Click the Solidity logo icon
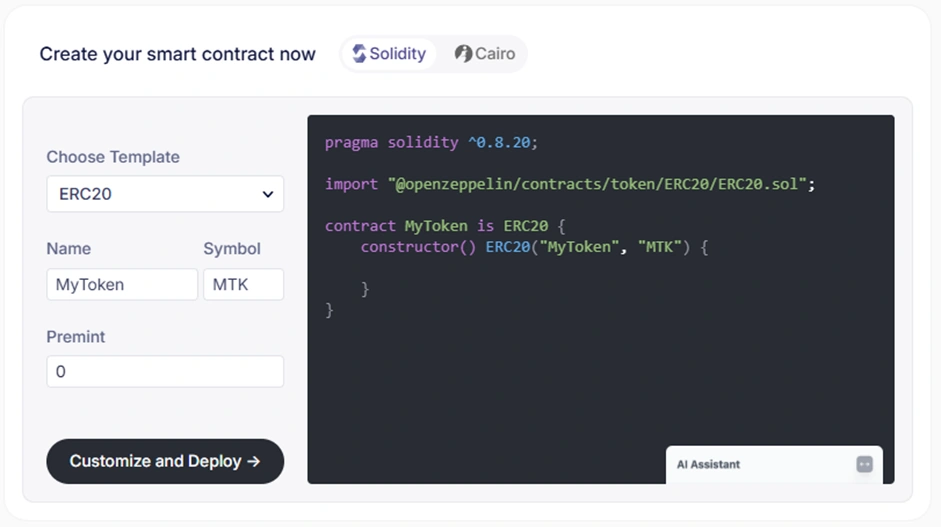Image resolution: width=941 pixels, height=527 pixels. (x=359, y=54)
